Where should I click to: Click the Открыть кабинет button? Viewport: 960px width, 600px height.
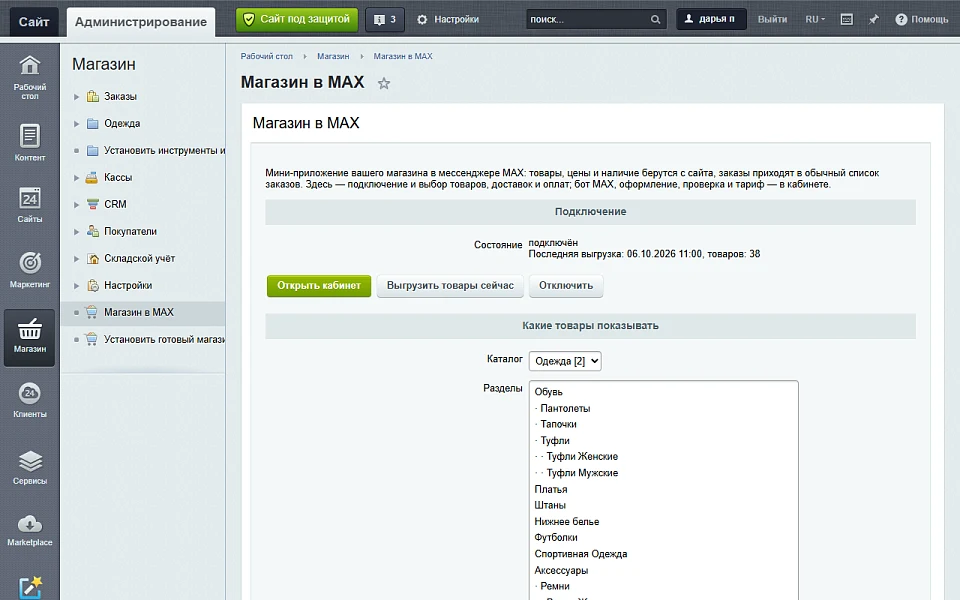click(319, 286)
